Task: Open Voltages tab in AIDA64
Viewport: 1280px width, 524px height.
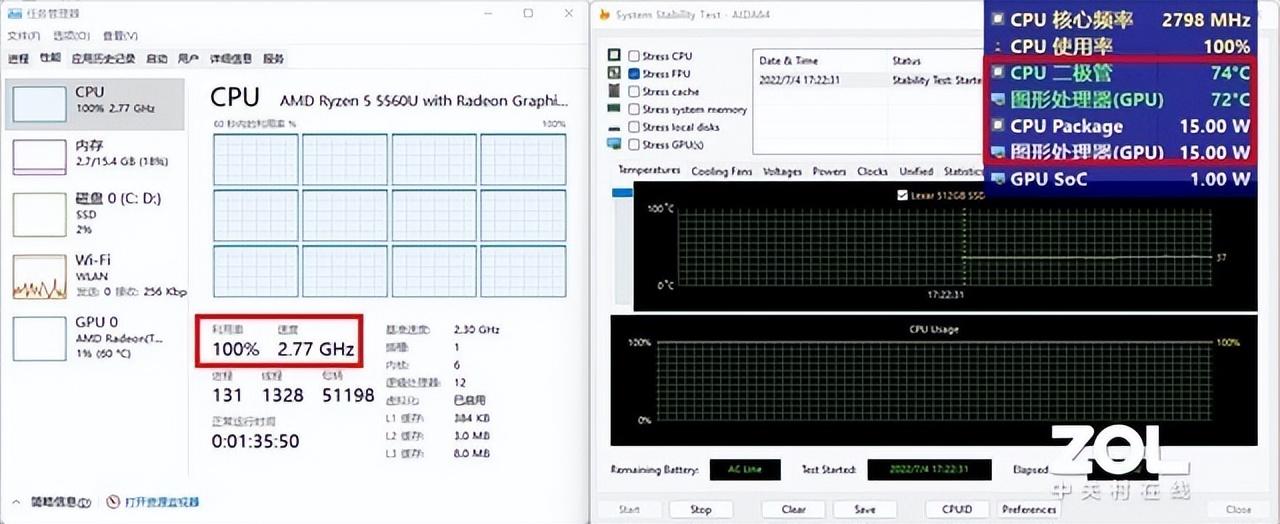Action: pyautogui.click(x=784, y=172)
